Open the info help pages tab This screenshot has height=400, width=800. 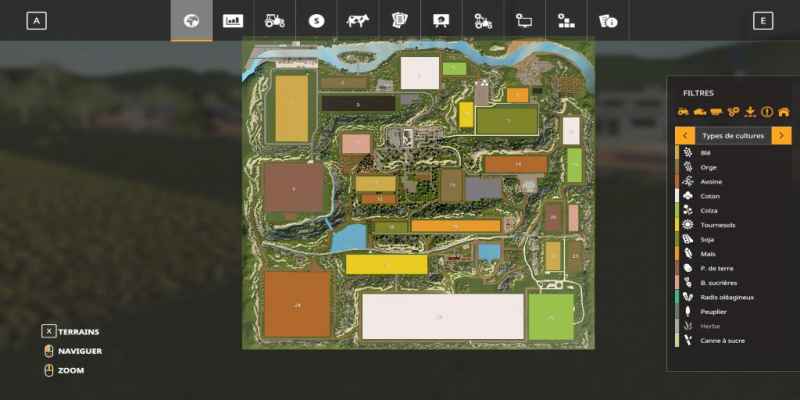click(608, 20)
